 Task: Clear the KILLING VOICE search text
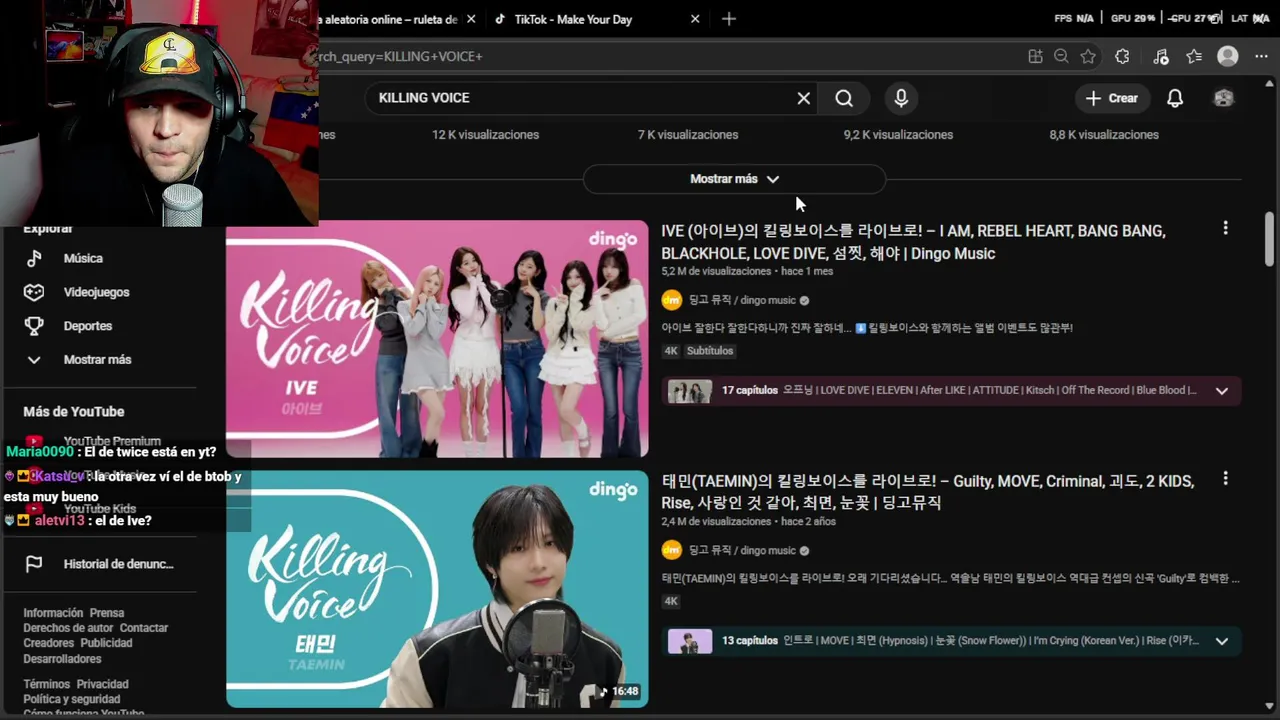pos(803,98)
